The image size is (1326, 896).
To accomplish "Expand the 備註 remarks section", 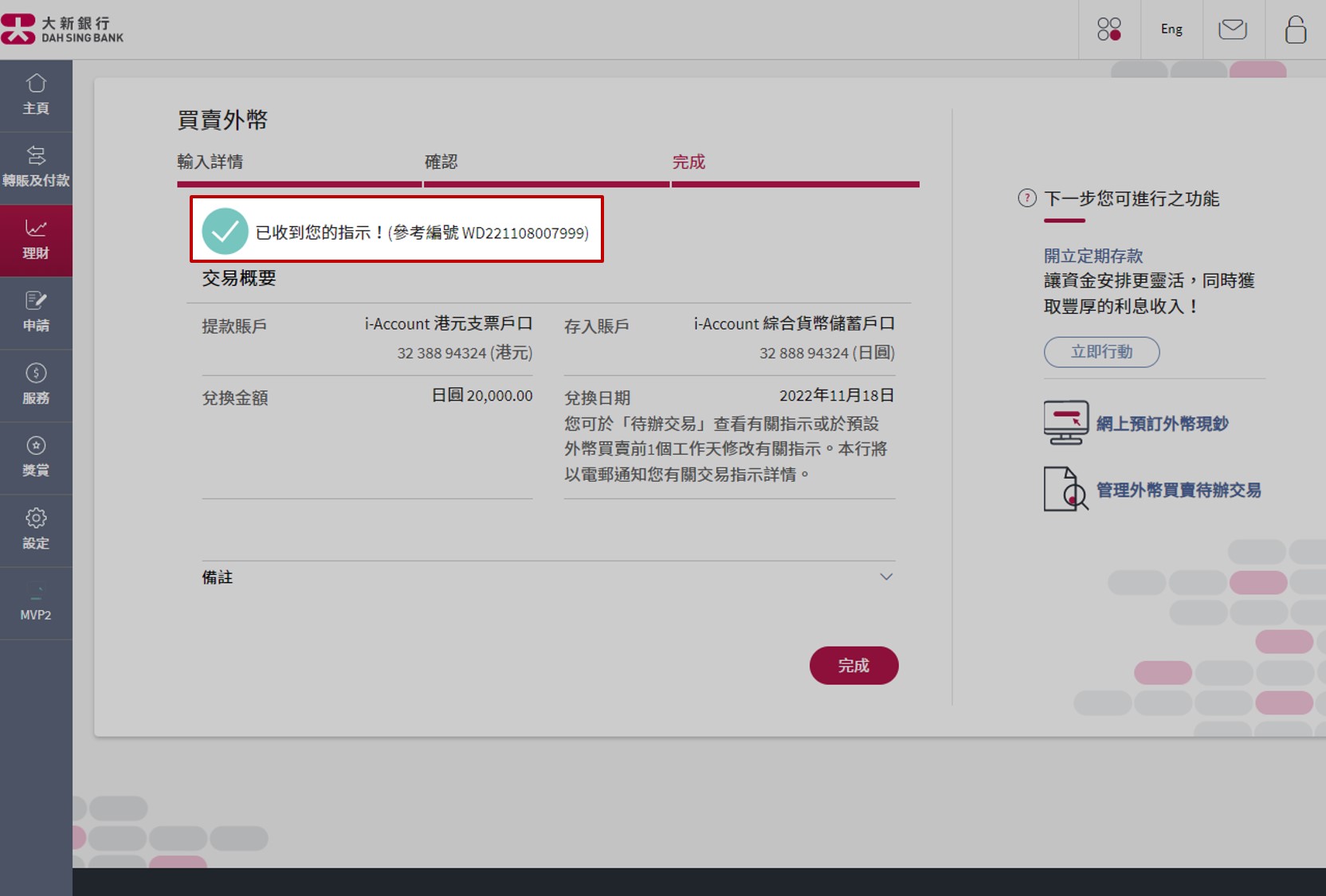I will [885, 577].
